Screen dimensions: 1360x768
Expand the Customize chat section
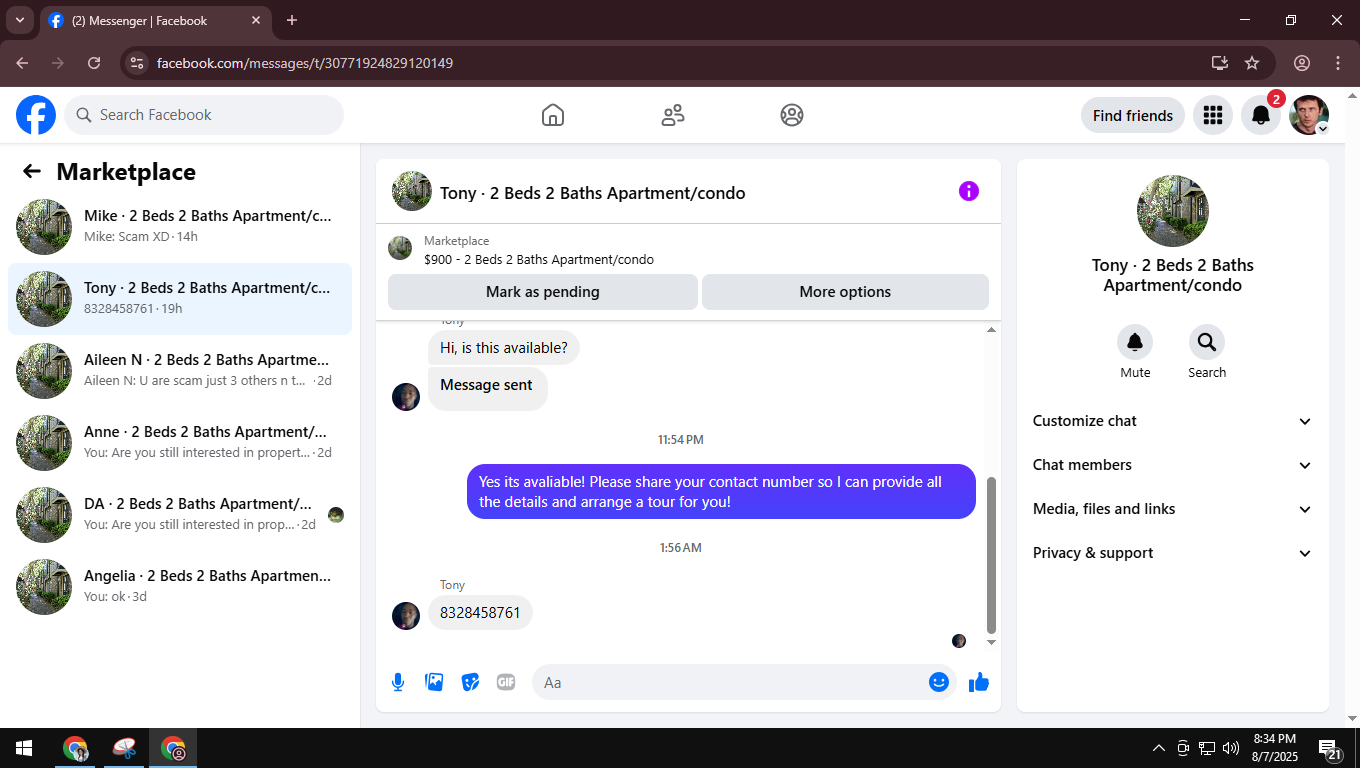coord(1172,421)
